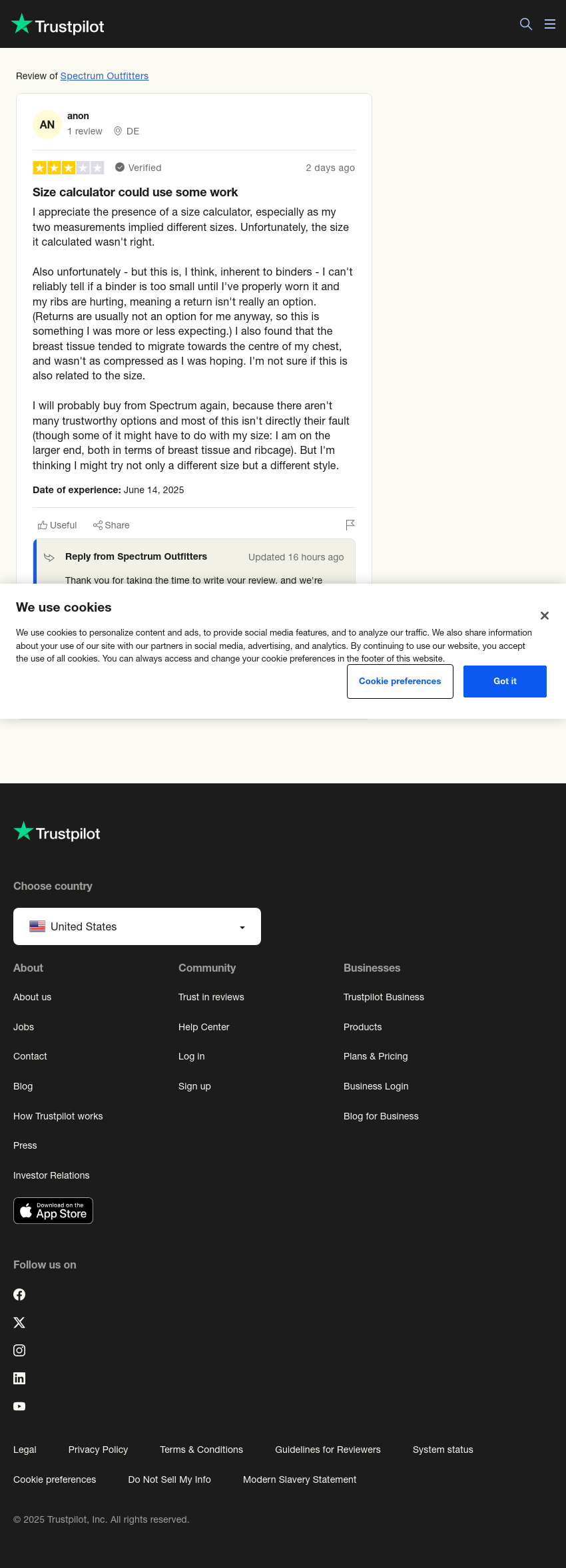
Task: Open the search icon in header
Action: click(526, 24)
